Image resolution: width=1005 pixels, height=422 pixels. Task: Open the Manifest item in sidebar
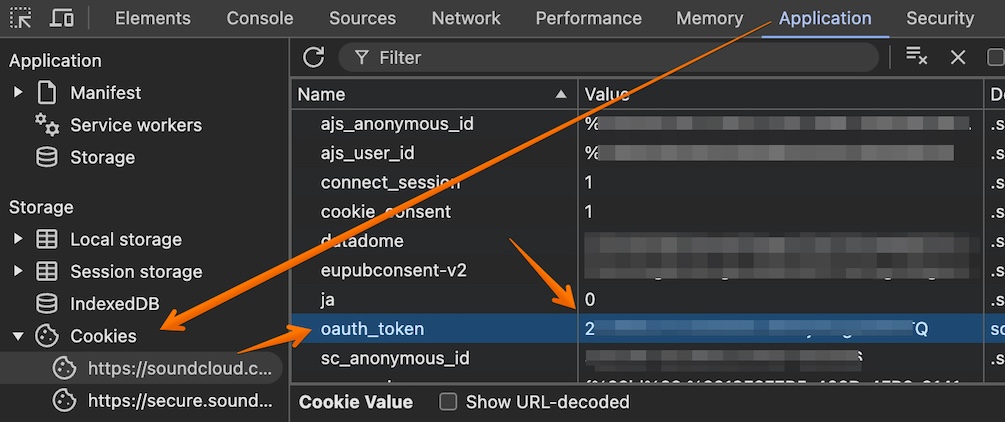[x=105, y=93]
